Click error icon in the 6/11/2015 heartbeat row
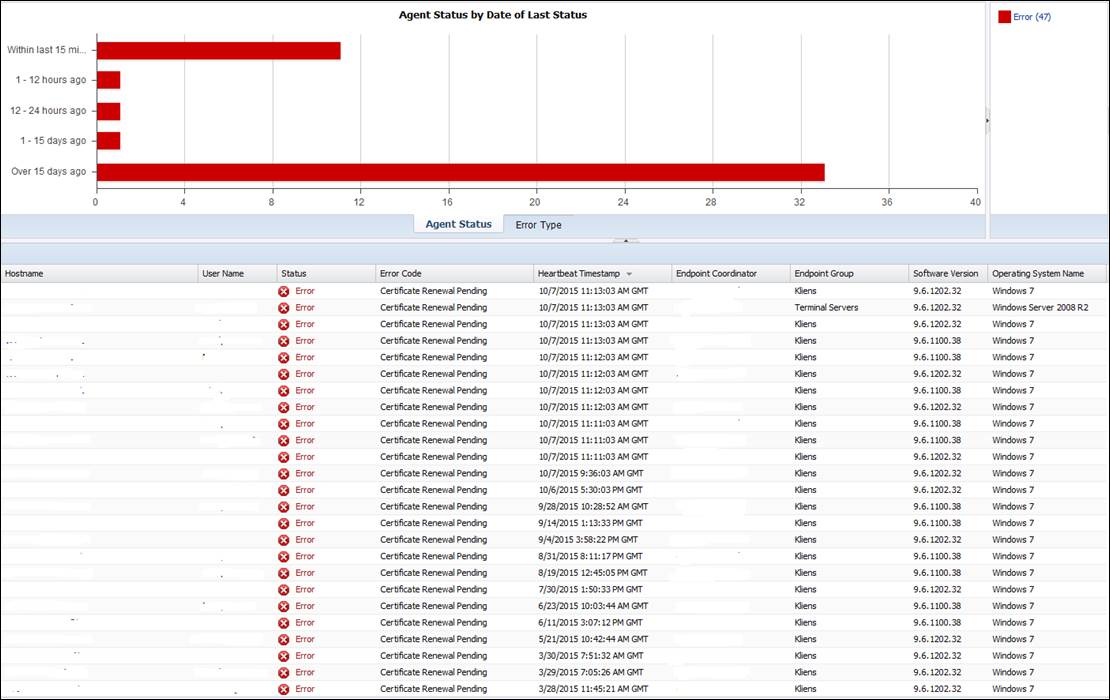This screenshot has width=1110, height=700. [x=284, y=623]
